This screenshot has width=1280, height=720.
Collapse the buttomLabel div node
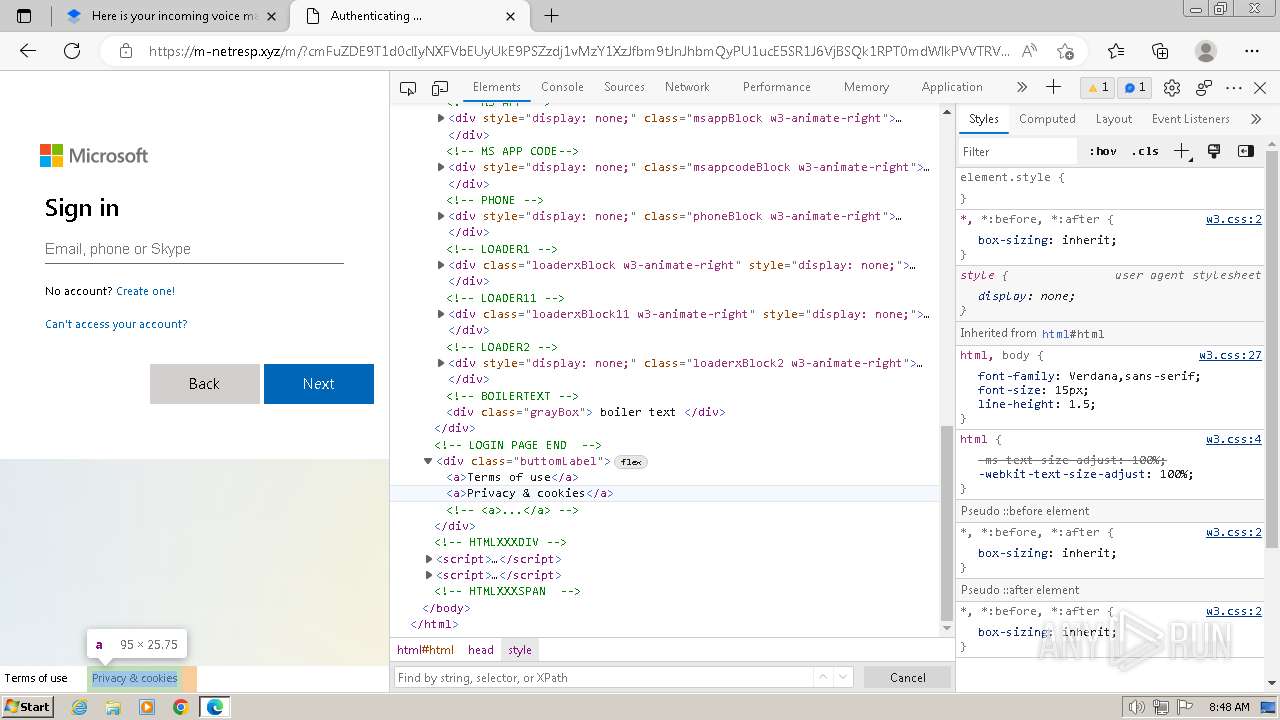428,461
